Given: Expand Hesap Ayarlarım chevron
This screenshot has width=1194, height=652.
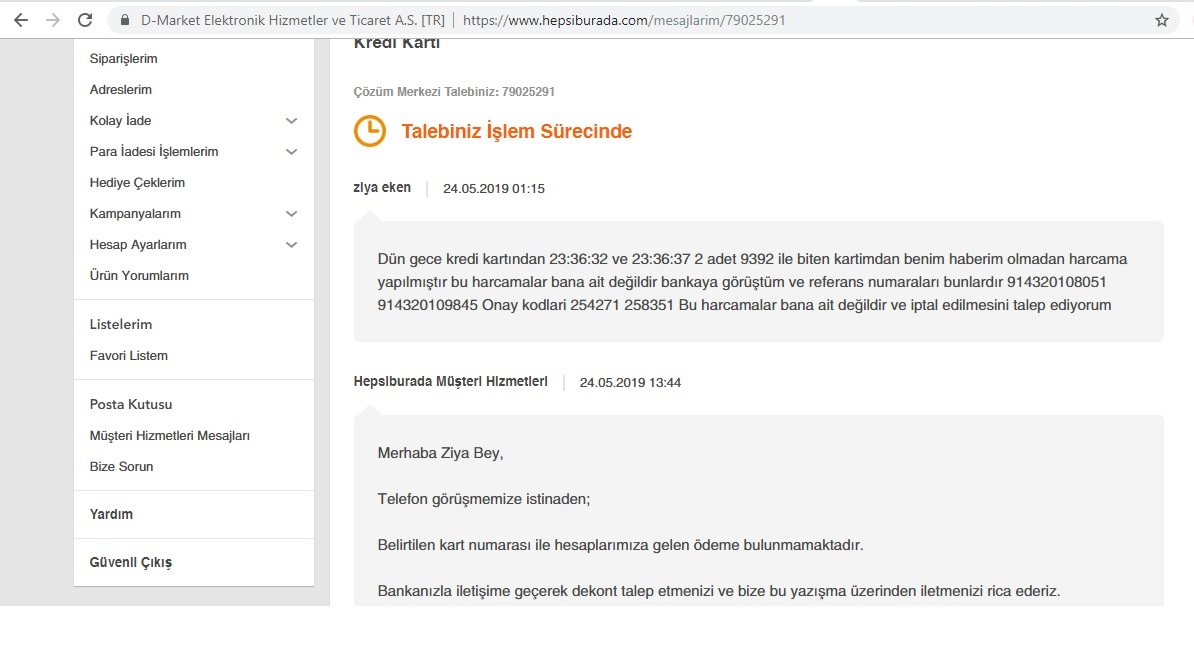Looking at the screenshot, I should tap(291, 245).
